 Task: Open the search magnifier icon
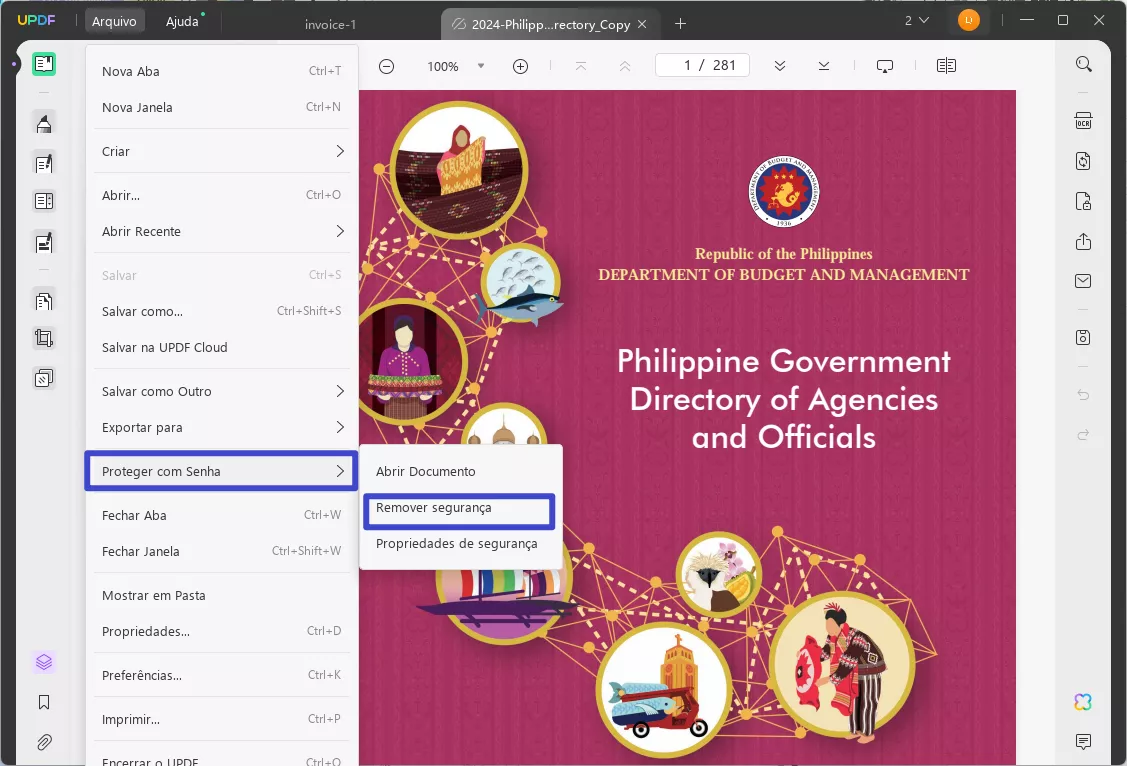click(1083, 64)
